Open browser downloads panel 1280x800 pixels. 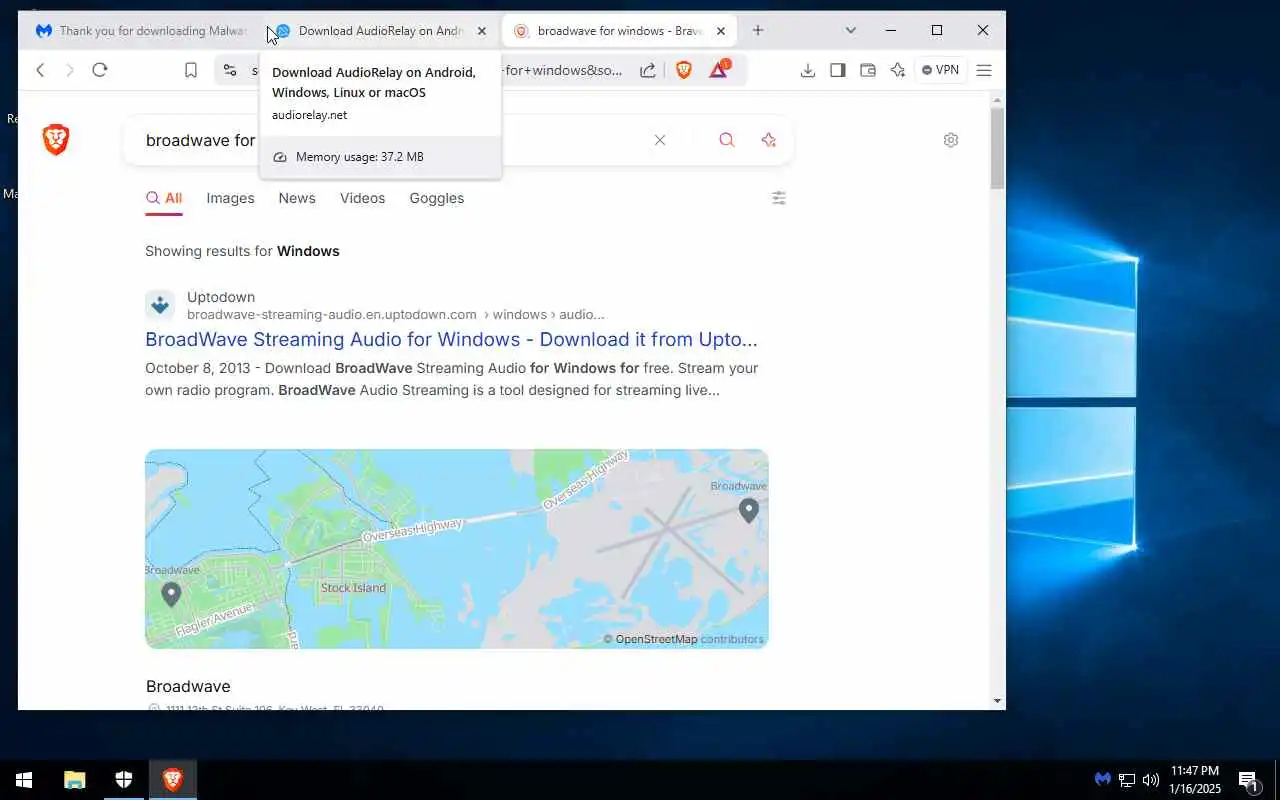click(x=808, y=70)
